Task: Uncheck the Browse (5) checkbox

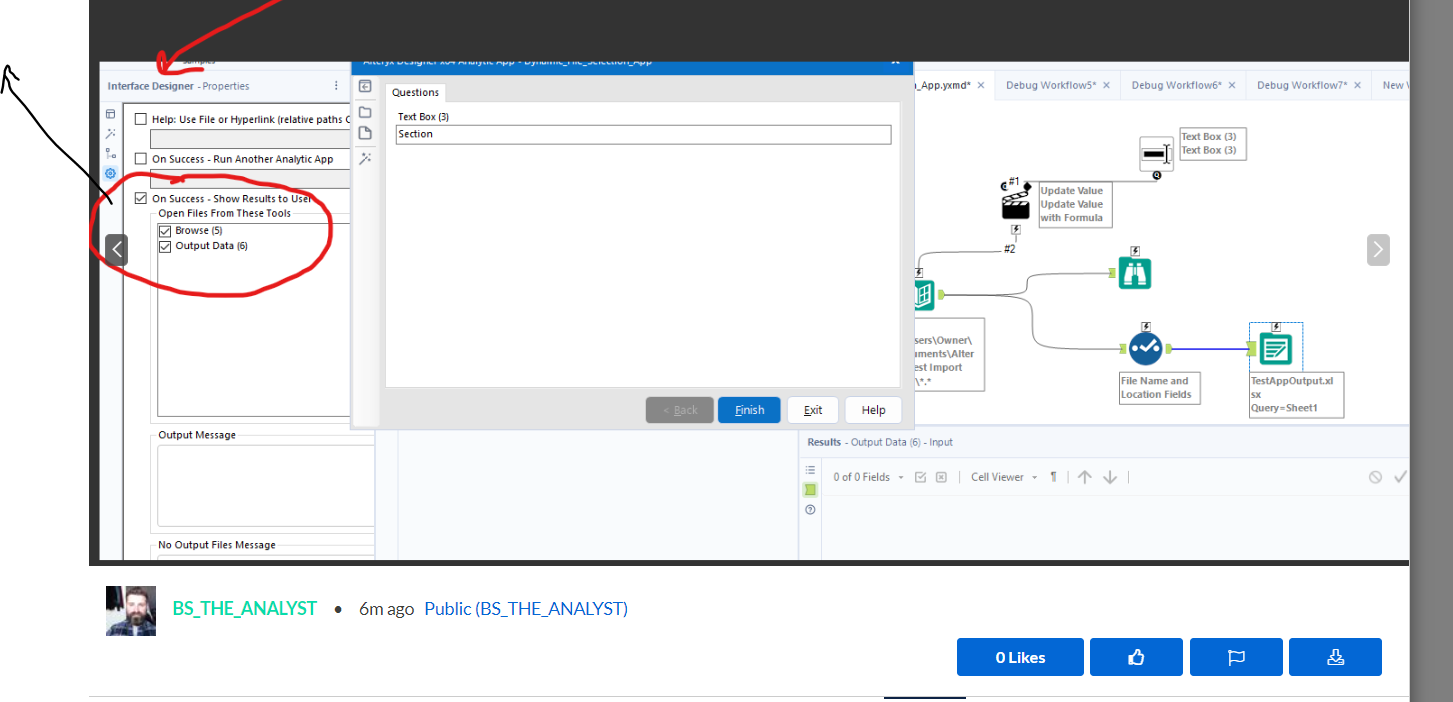Action: click(165, 229)
